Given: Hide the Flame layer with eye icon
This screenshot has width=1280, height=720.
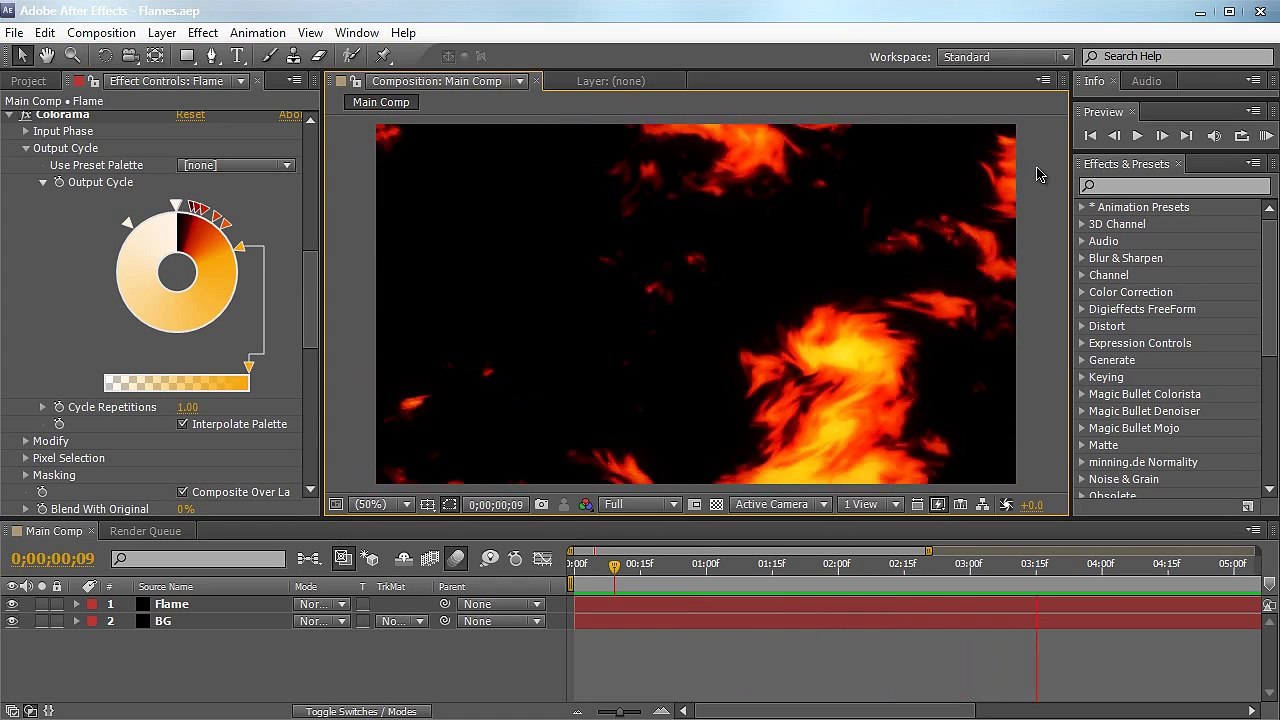Looking at the screenshot, I should coord(12,604).
